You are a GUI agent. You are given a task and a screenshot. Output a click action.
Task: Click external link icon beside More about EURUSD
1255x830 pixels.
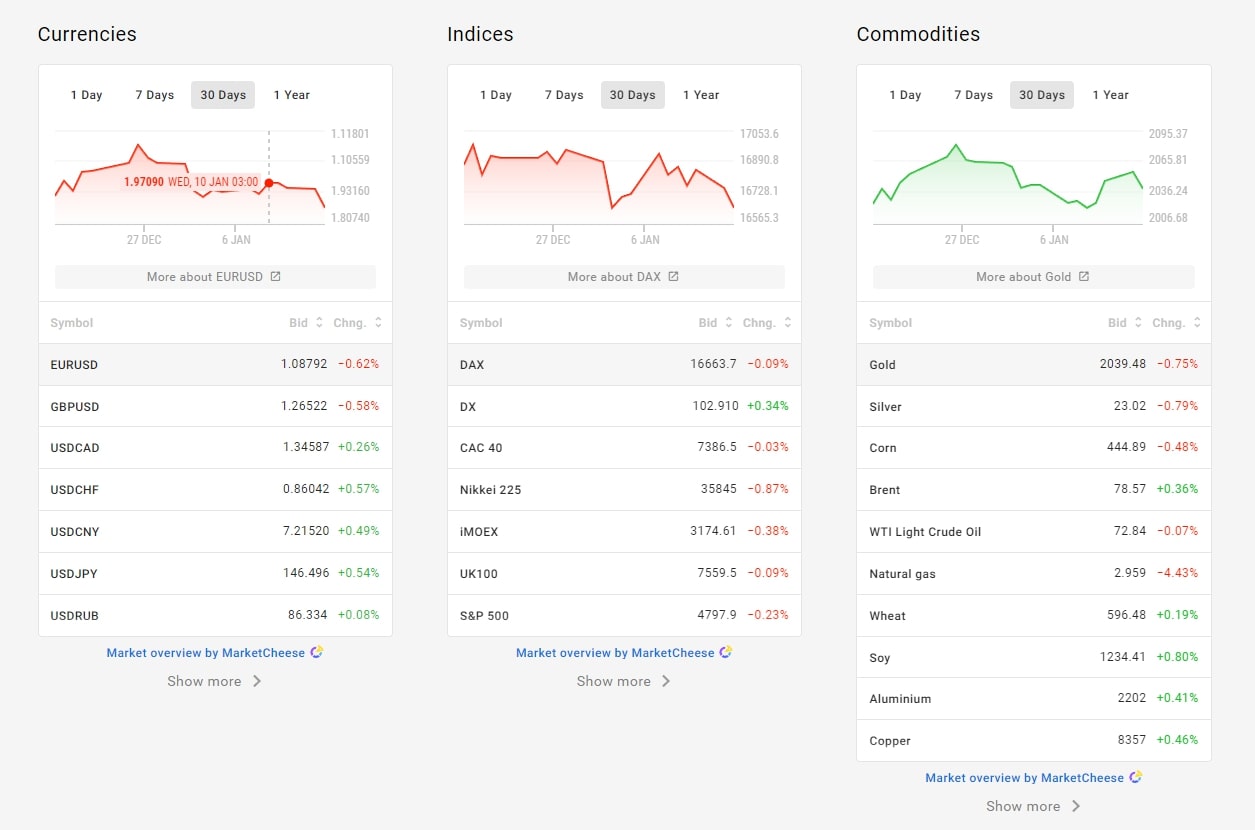tap(276, 277)
